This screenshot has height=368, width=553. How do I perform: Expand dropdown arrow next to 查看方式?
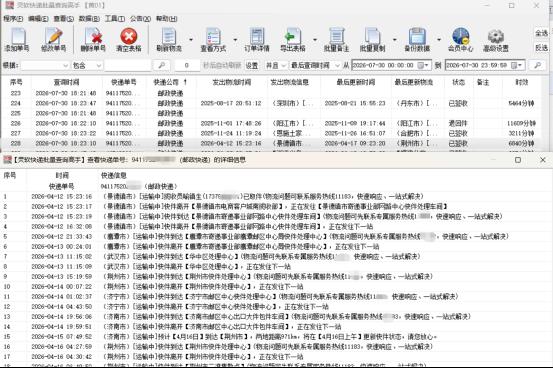(x=235, y=40)
